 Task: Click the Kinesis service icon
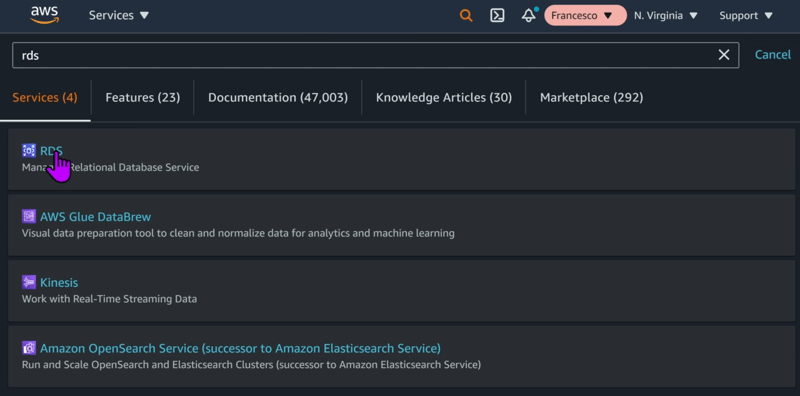[29, 282]
